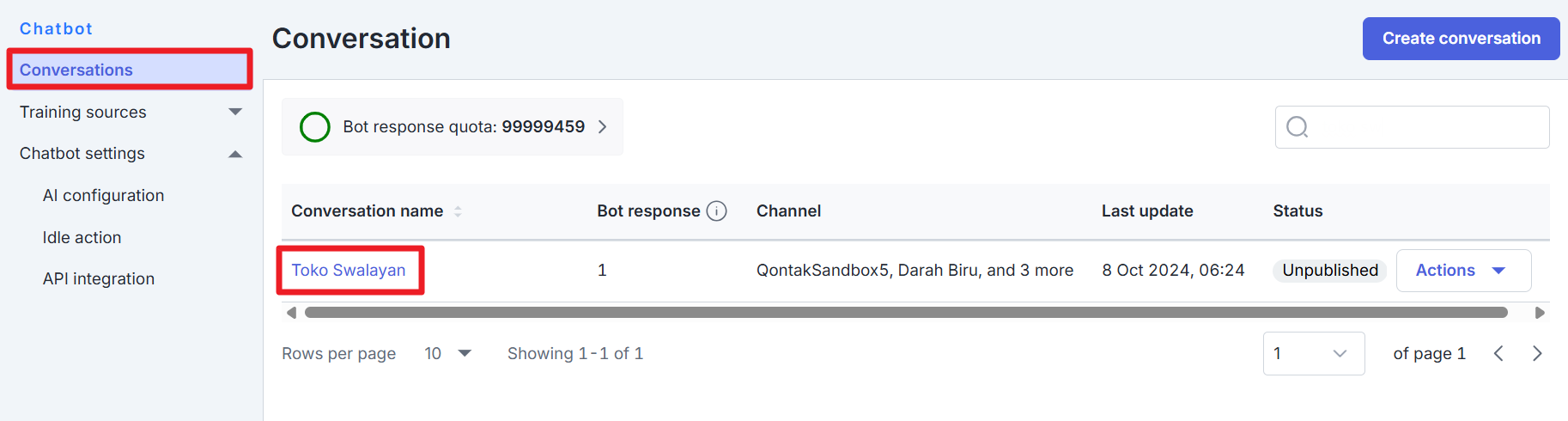The image size is (1568, 421).
Task: Click the green quota circle icon
Action: [315, 127]
